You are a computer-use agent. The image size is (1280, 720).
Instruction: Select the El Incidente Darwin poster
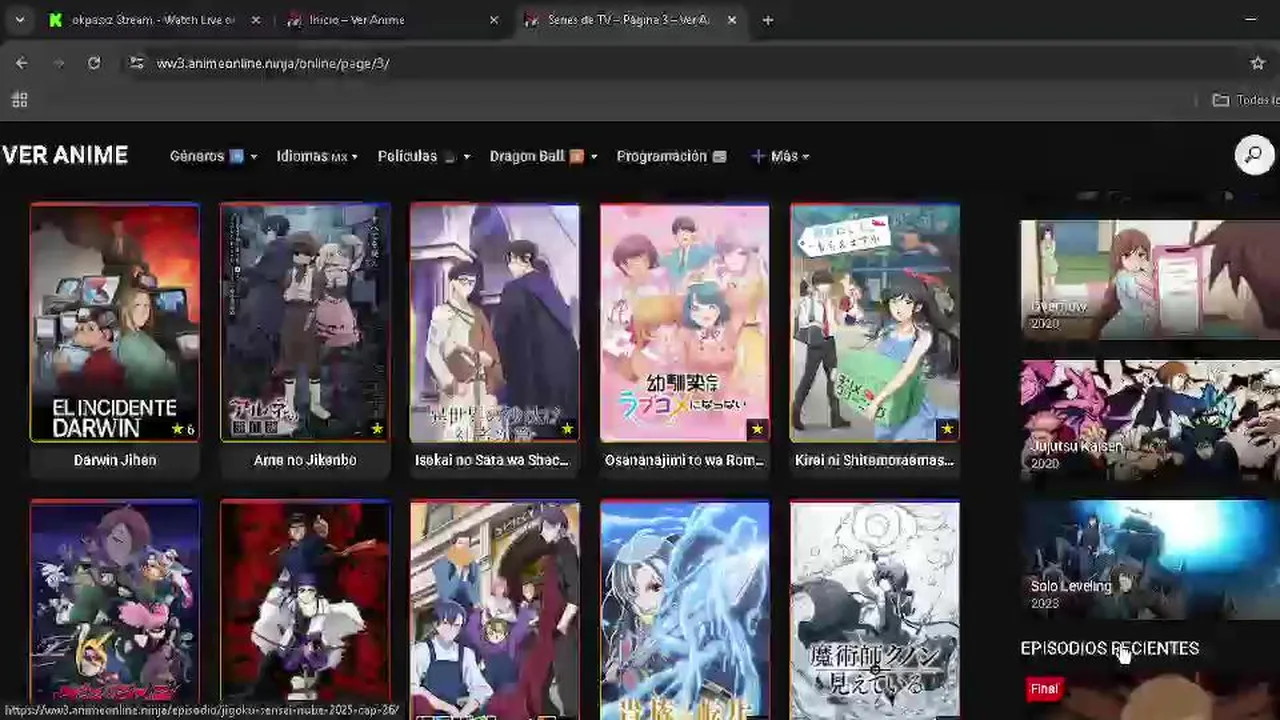point(115,322)
